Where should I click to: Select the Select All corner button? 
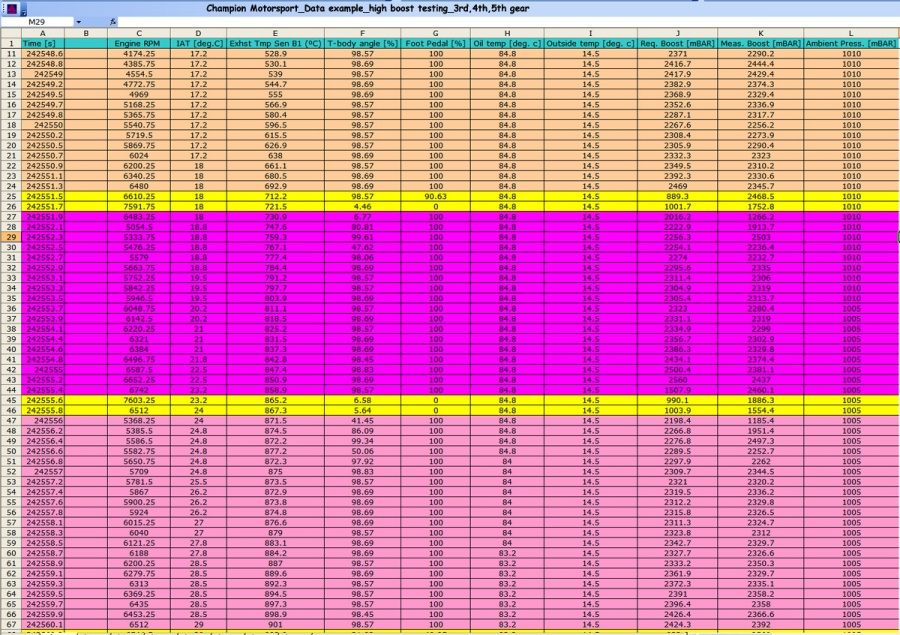(11, 33)
